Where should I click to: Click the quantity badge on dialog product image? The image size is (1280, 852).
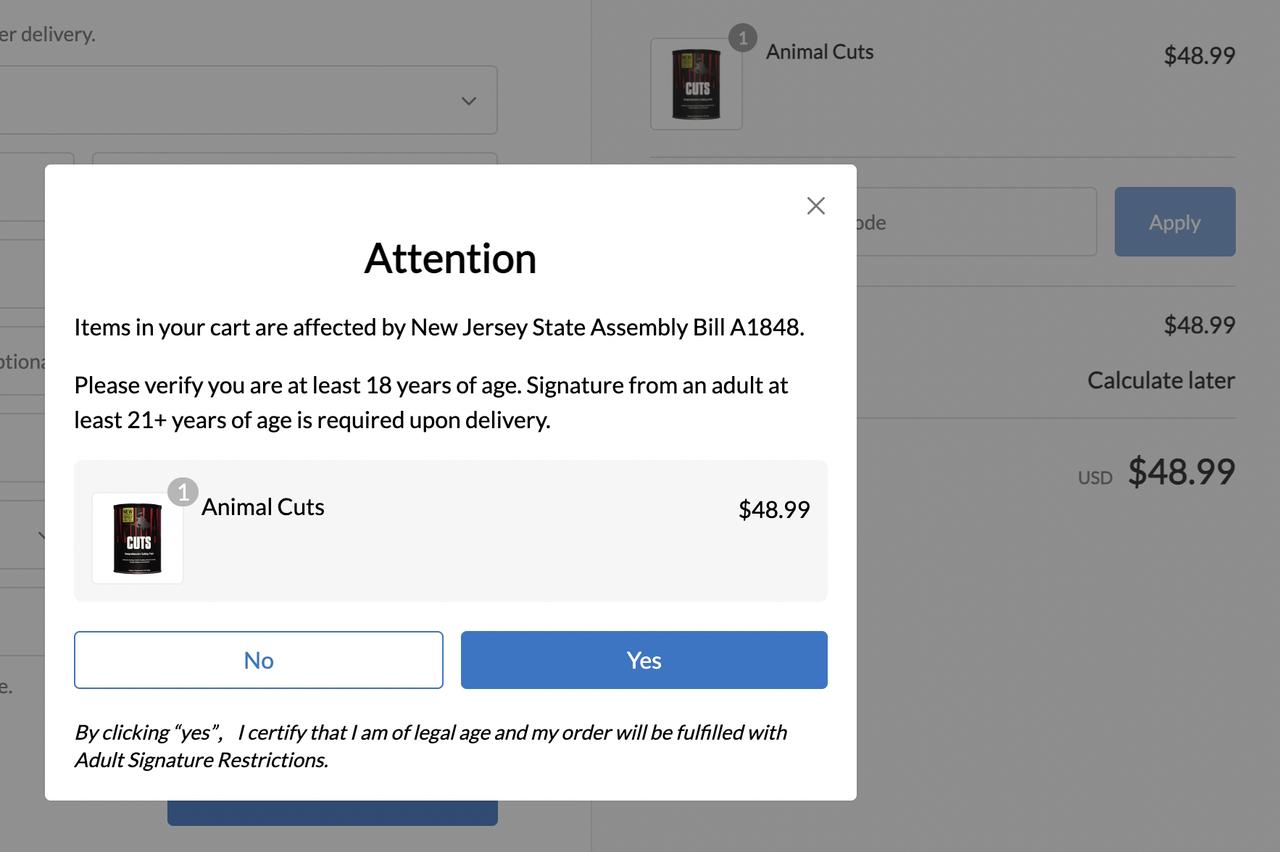pos(183,492)
